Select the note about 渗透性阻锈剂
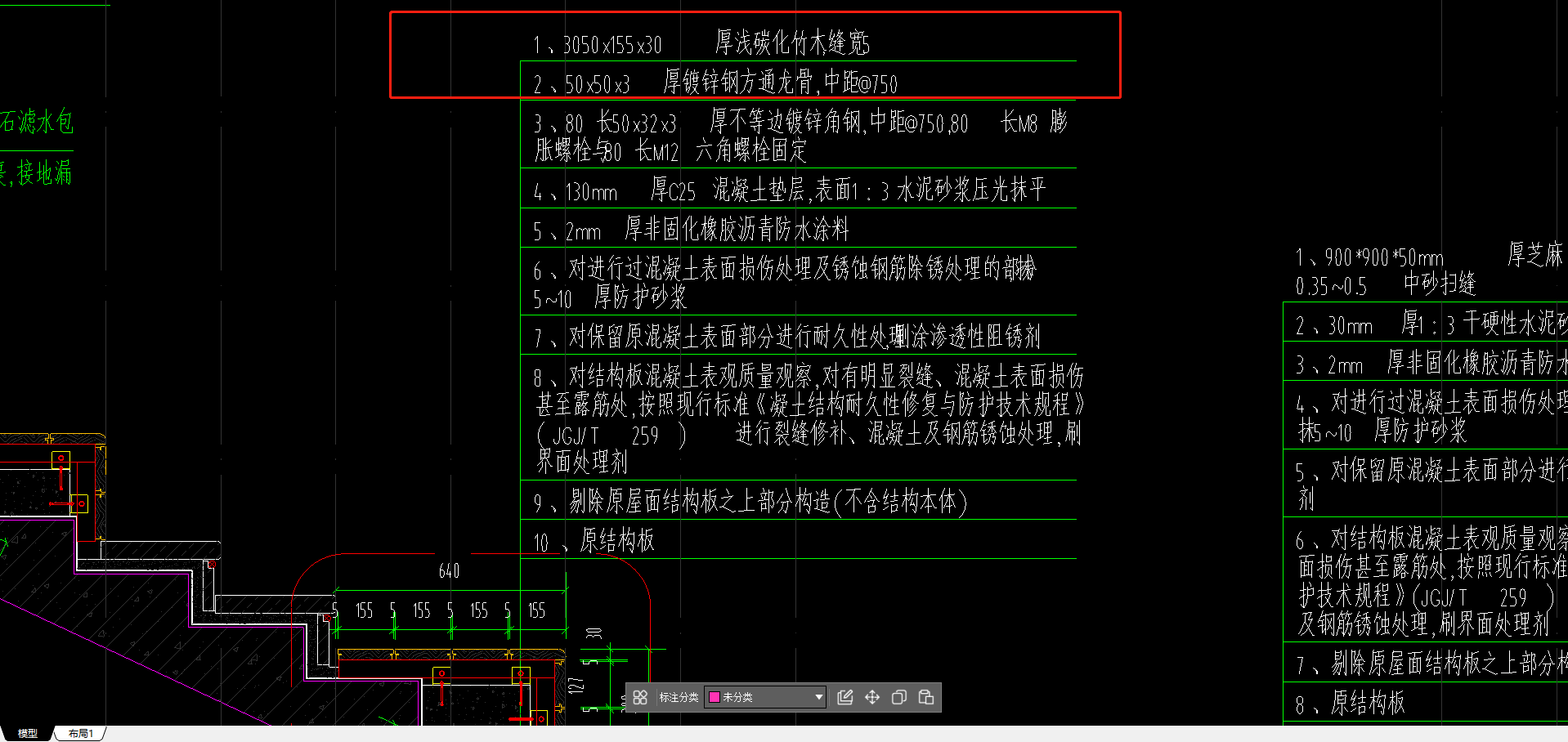The width and height of the screenshot is (1568, 742). point(787,336)
